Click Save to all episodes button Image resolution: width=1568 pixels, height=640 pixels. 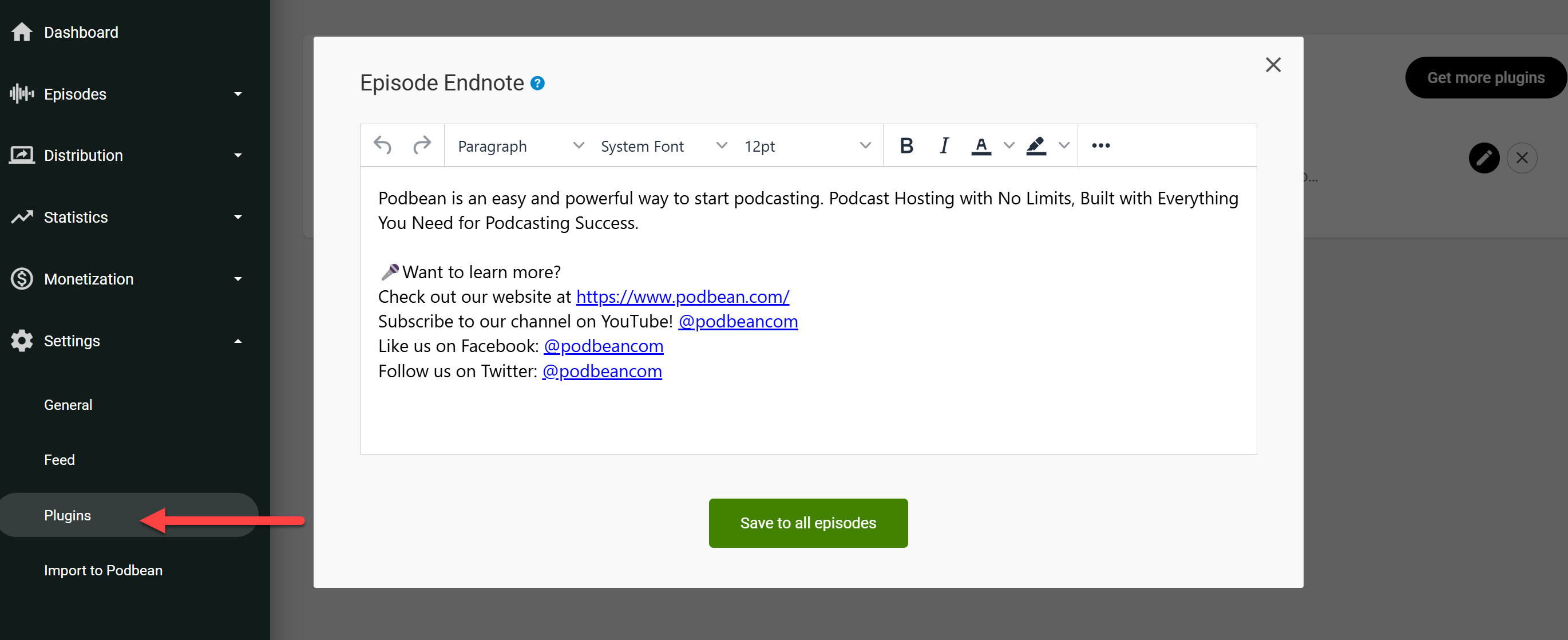[807, 523]
